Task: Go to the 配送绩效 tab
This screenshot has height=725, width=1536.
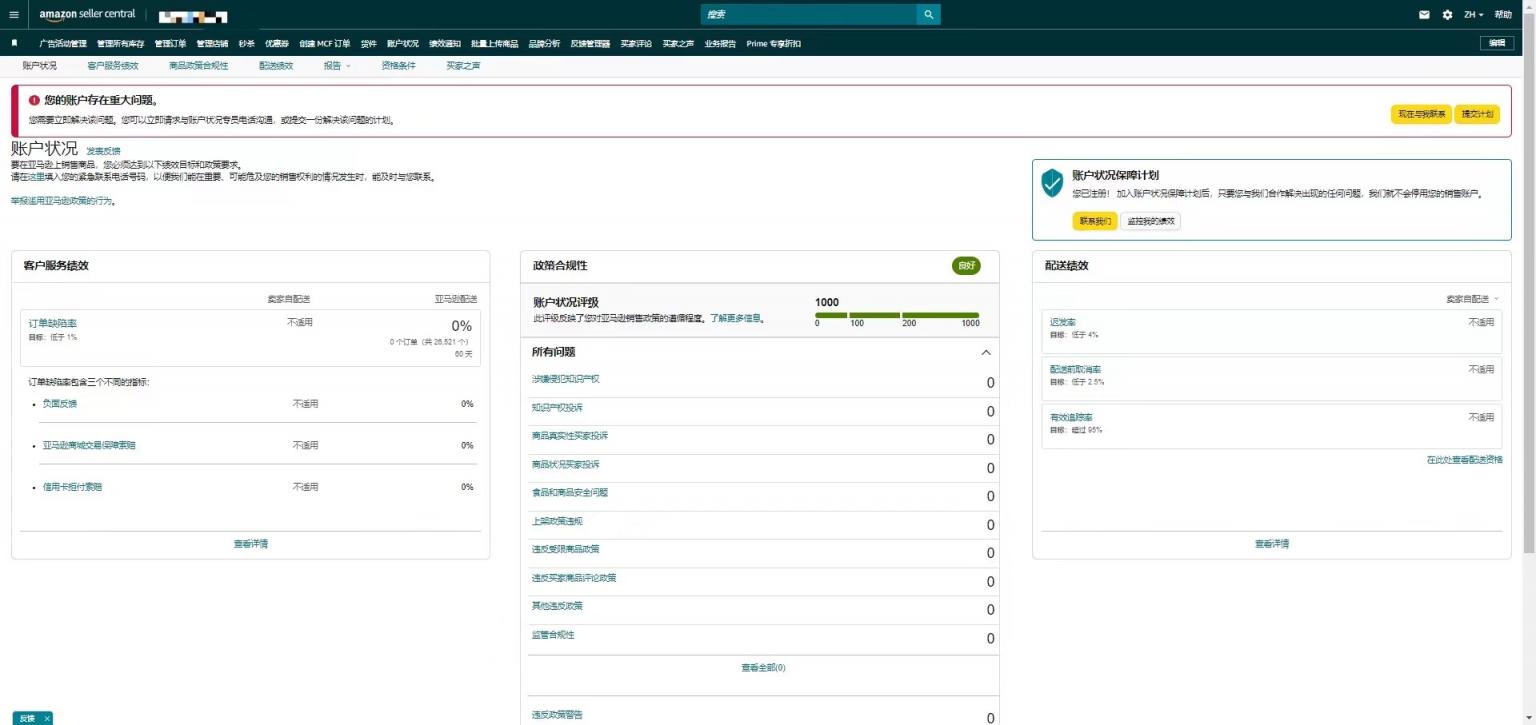Action: pos(276,66)
